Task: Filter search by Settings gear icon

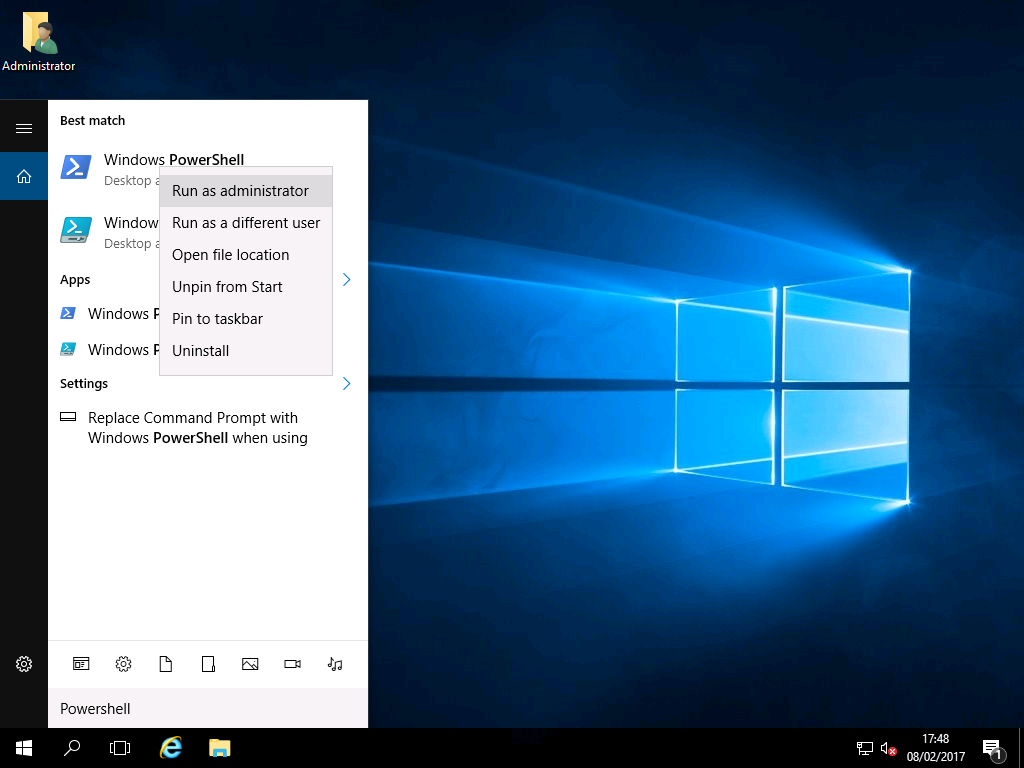Action: tap(123, 664)
